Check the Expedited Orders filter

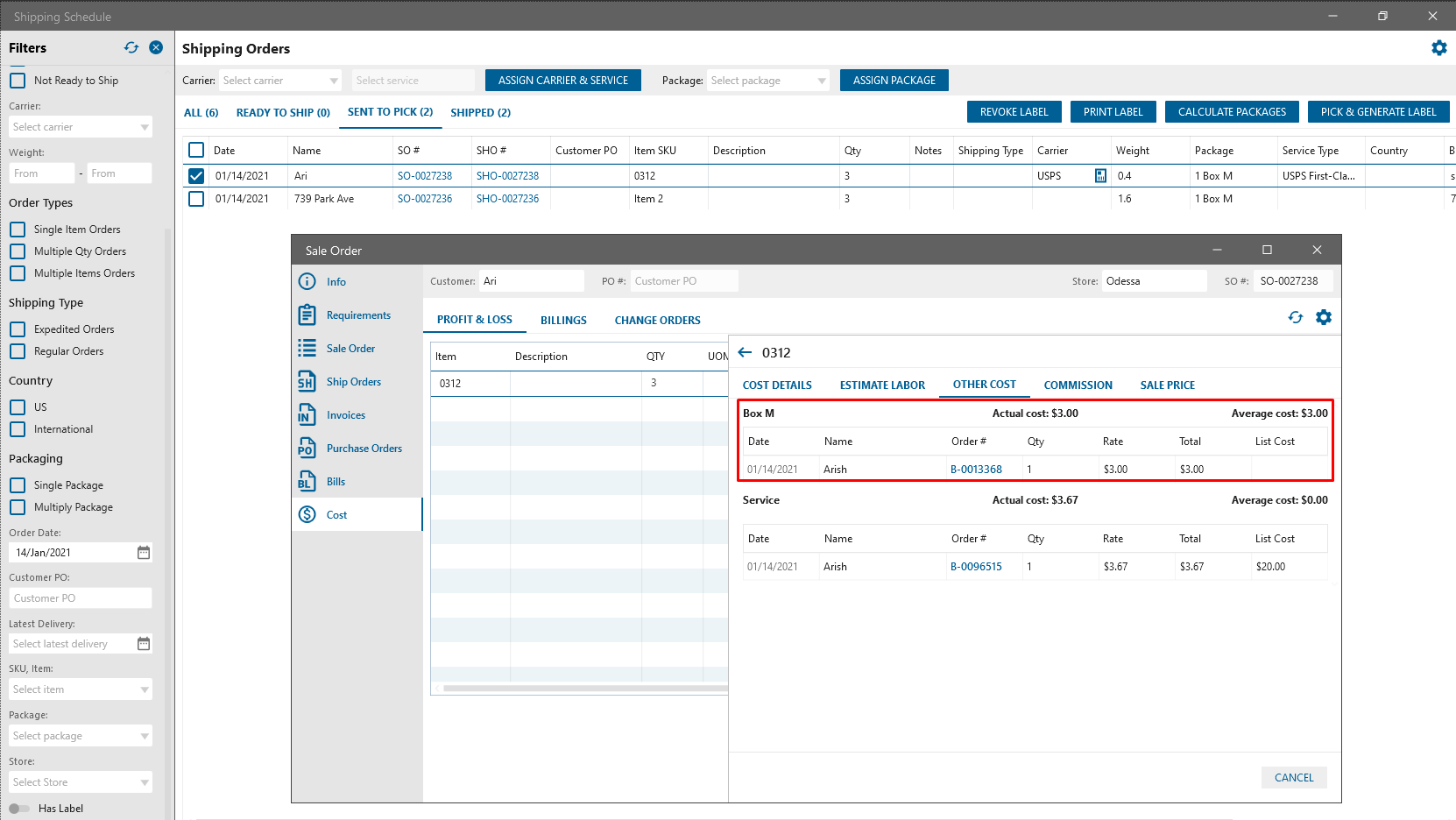pos(18,329)
